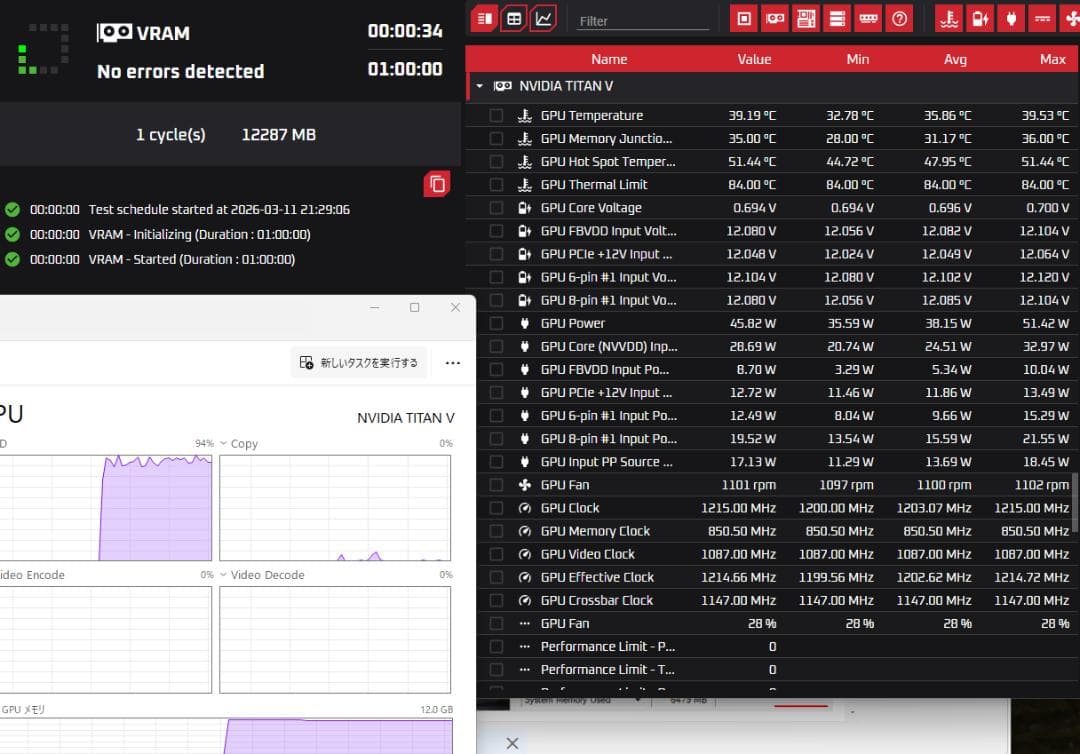
Task: Click the graphics card icon beside NVIDIA TITAN V
Action: (x=503, y=86)
